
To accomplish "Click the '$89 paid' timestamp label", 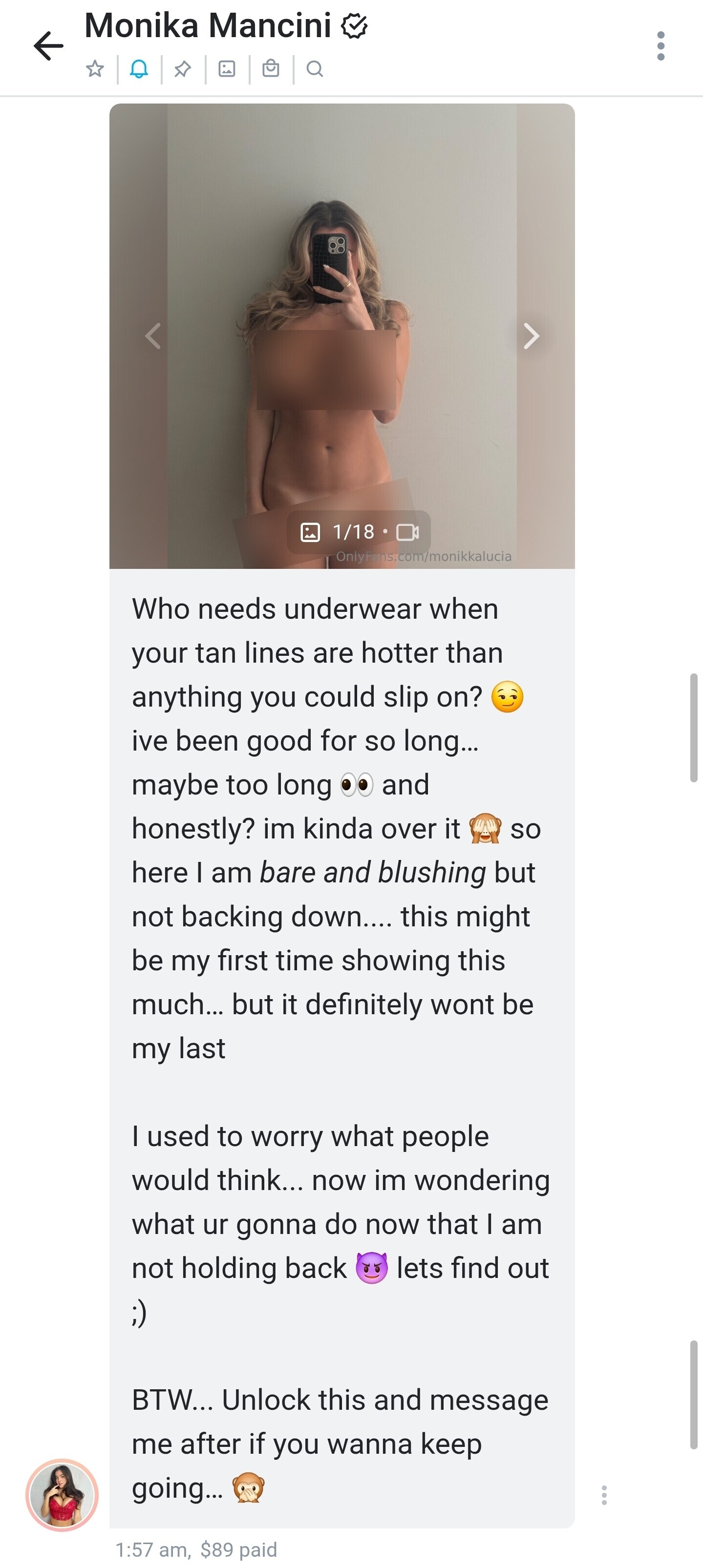I will coord(239,1549).
